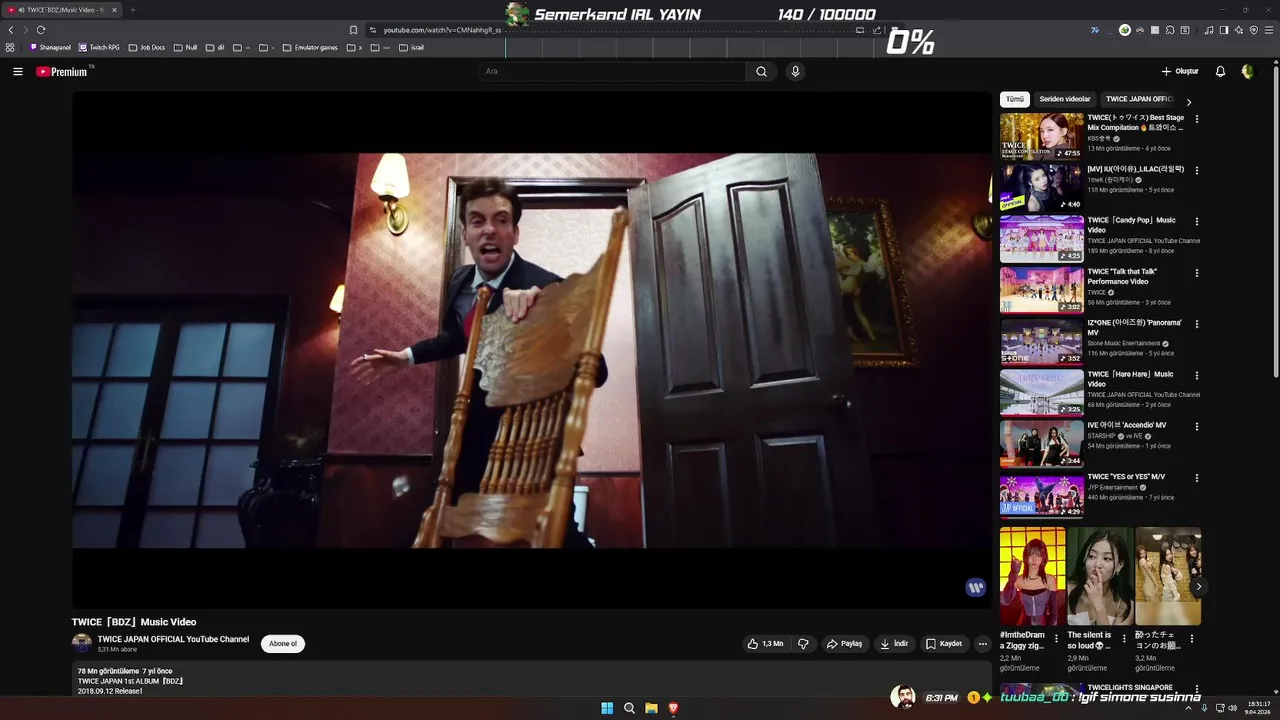This screenshot has height=720, width=1280.
Task: Open File Explorer from taskbar
Action: (651, 708)
